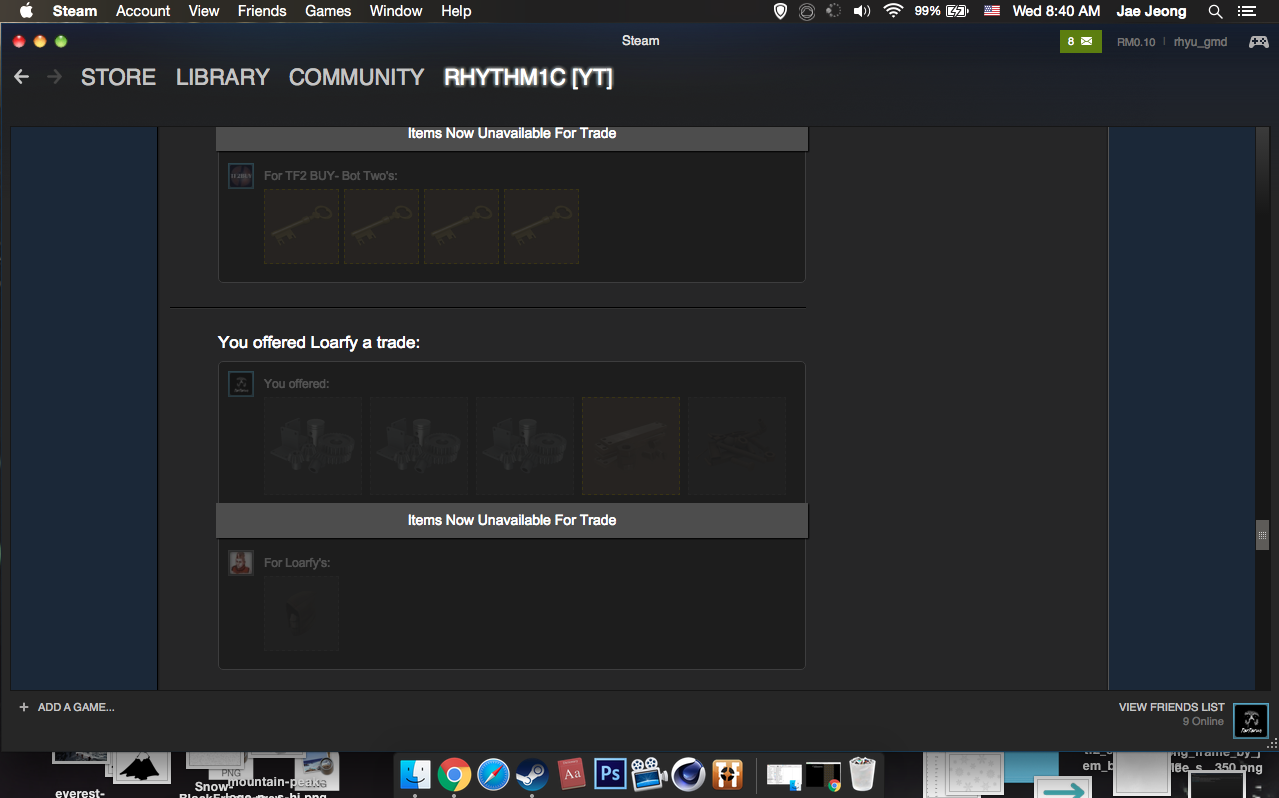Viewport: 1279px width, 798px height.
Task: Launch Photoshop from the dock
Action: [x=609, y=774]
